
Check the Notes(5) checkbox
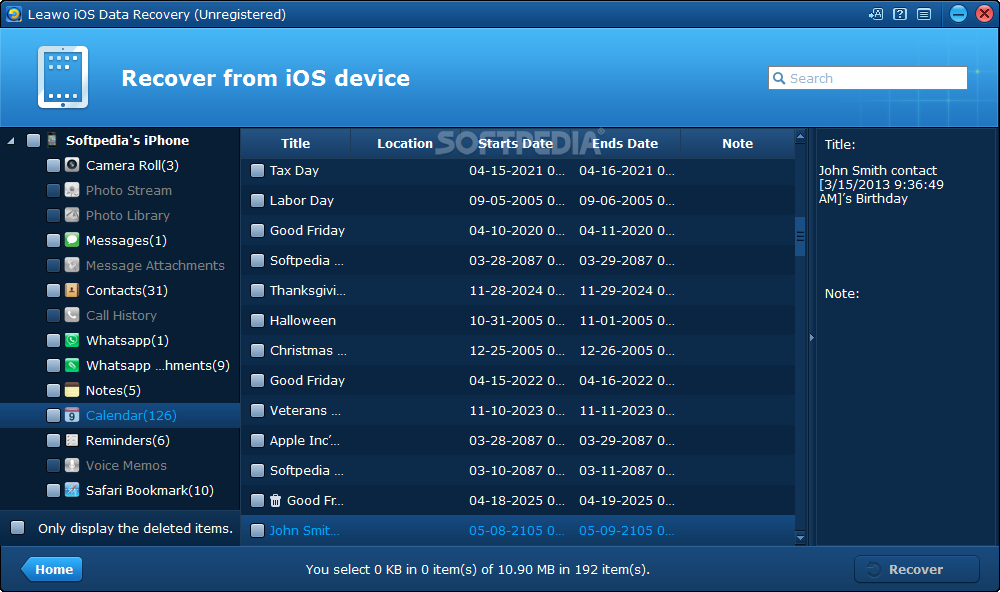click(x=54, y=390)
